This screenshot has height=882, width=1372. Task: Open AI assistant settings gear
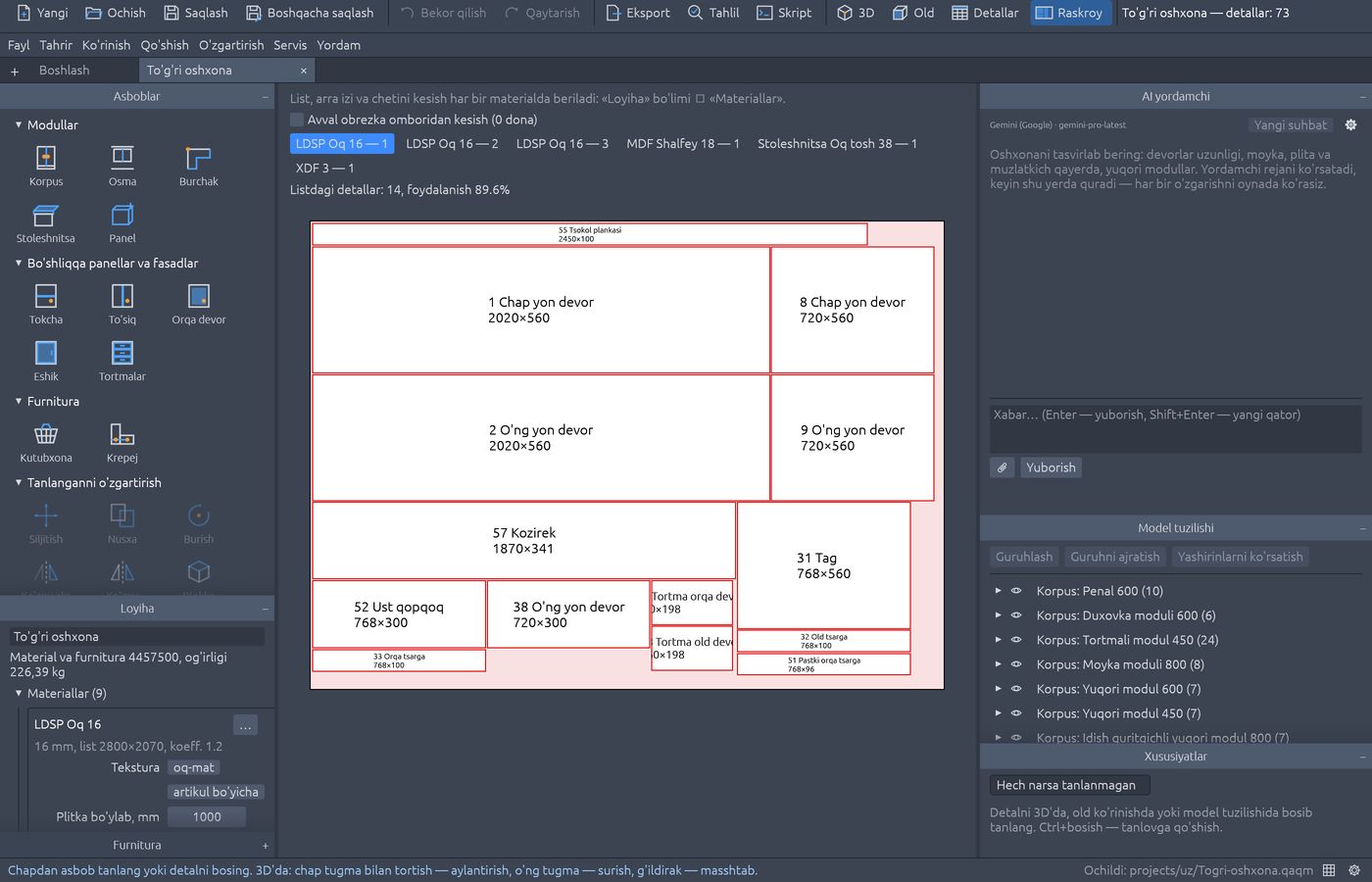(1350, 125)
